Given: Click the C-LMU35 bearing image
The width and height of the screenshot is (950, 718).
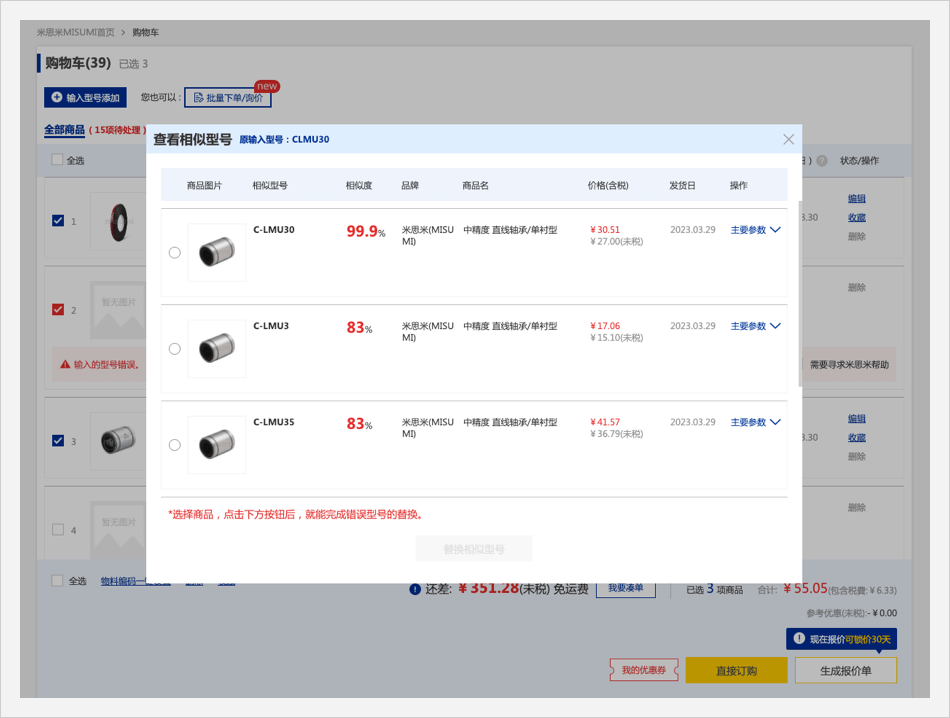Looking at the screenshot, I should [x=216, y=444].
